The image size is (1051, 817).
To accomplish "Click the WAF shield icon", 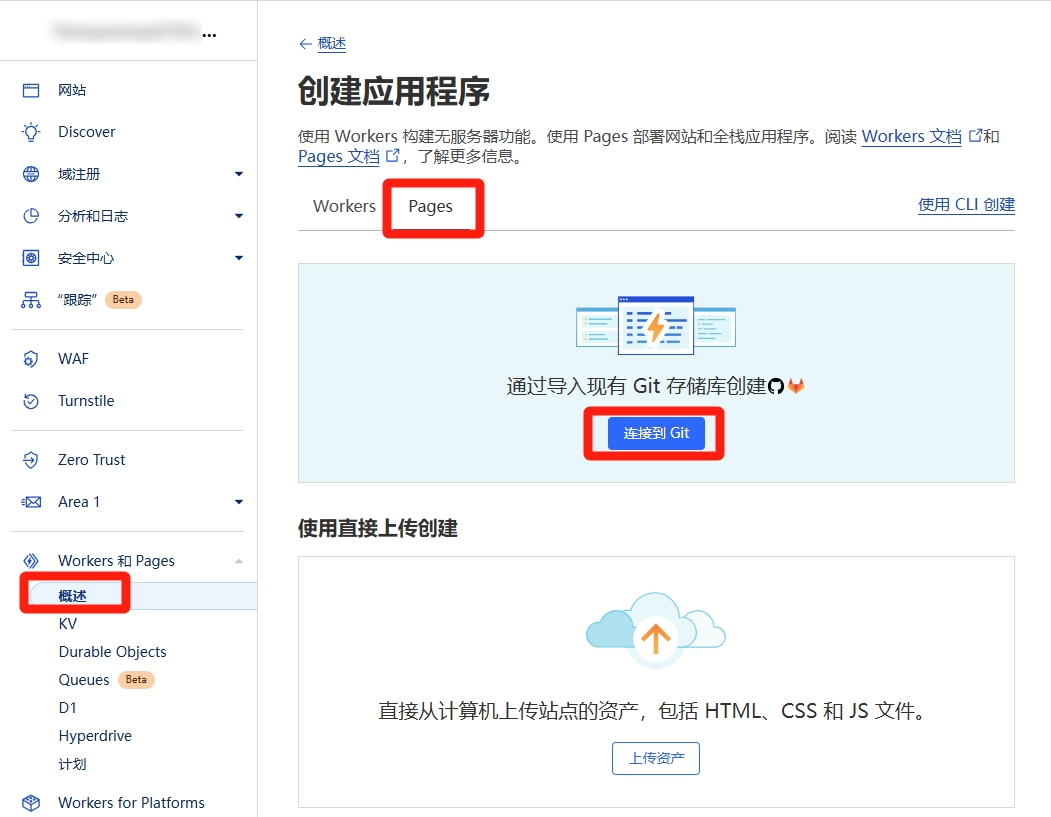I will pos(31,359).
